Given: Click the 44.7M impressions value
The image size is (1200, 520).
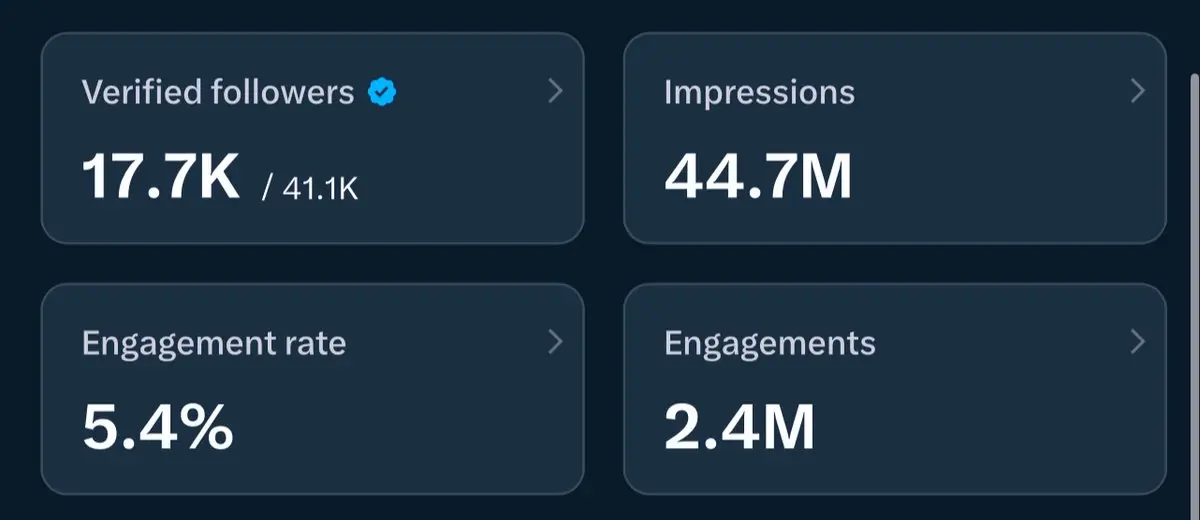Looking at the screenshot, I should coord(758,177).
